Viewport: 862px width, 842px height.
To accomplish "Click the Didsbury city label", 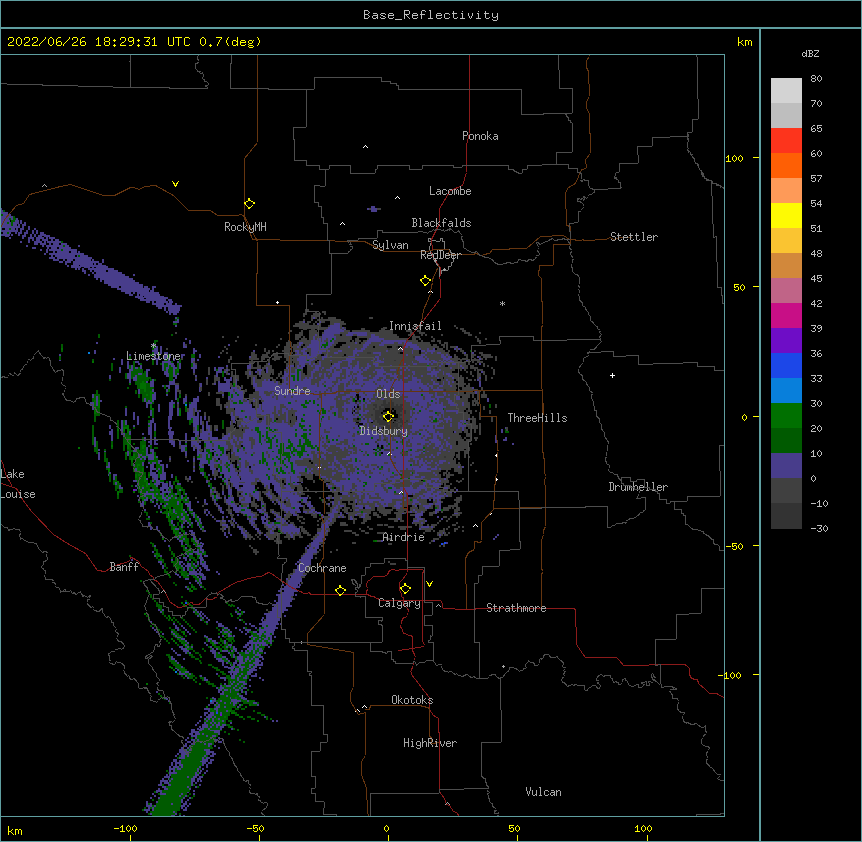I will pyautogui.click(x=383, y=431).
